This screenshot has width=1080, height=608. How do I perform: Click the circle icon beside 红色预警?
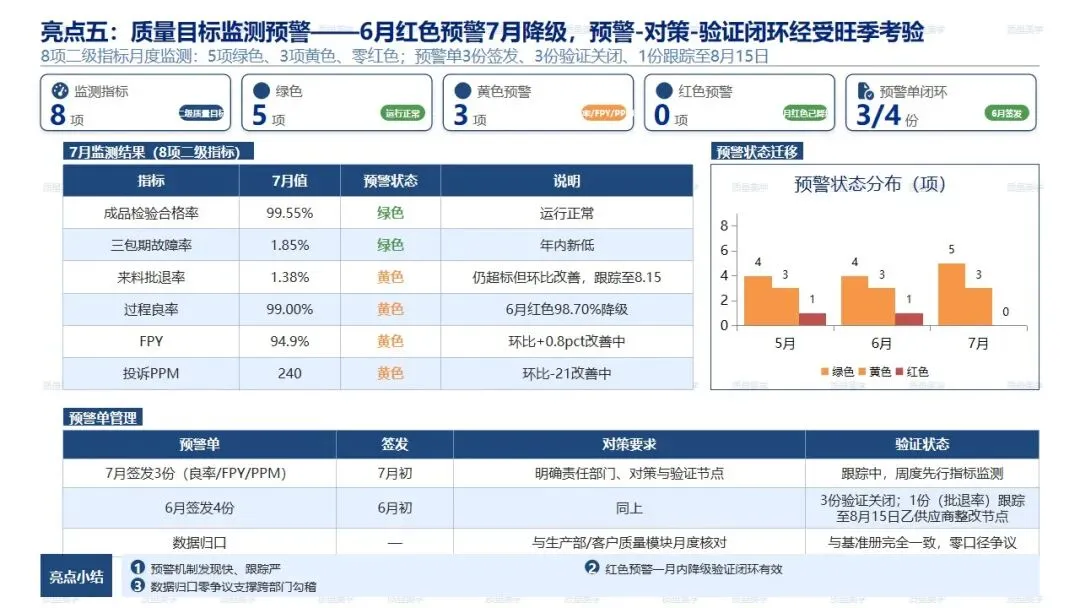664,90
